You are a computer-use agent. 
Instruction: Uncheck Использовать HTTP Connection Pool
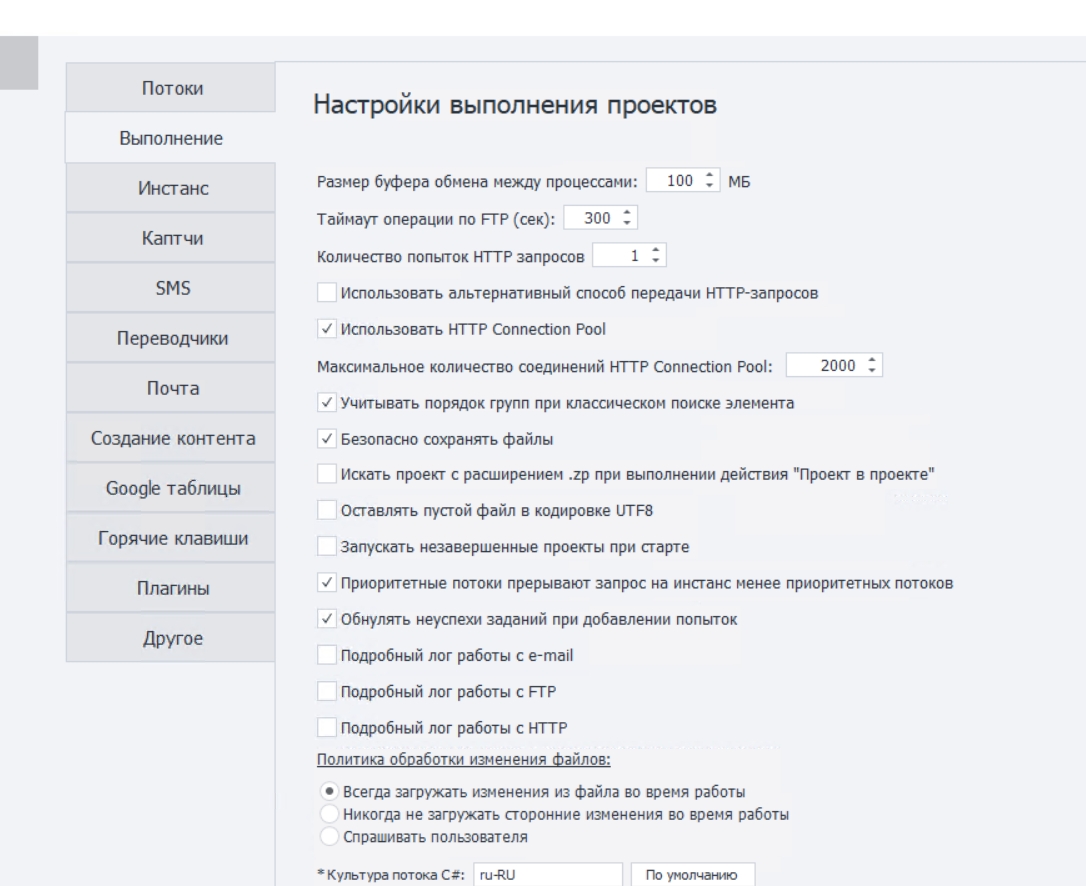pos(327,328)
